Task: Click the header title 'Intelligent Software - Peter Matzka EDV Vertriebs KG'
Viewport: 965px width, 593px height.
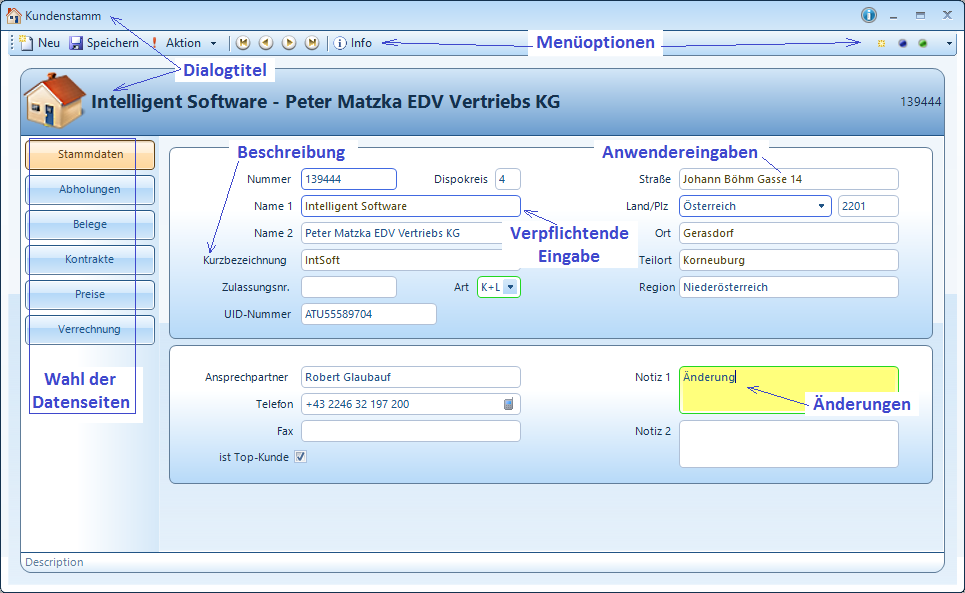Action: [326, 101]
